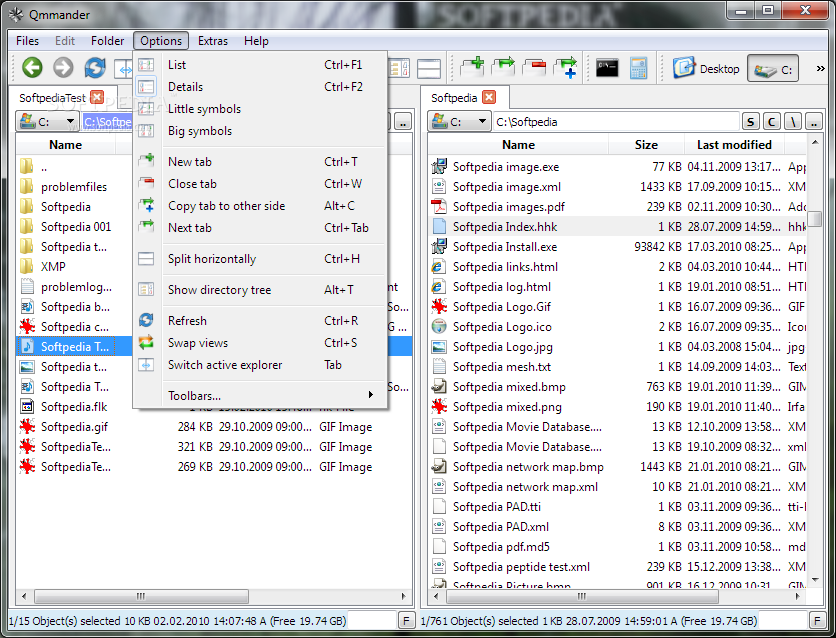Image resolution: width=836 pixels, height=638 pixels.
Task: Choose Refresh in Options menu
Action: pyautogui.click(x=260, y=320)
